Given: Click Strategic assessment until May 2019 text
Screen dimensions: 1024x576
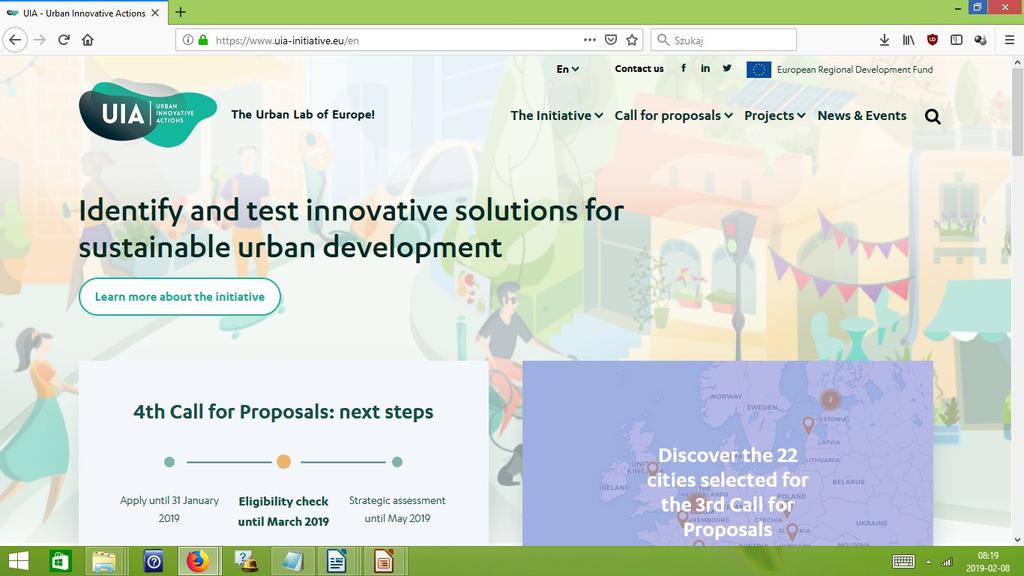Looking at the screenshot, I should [x=397, y=509].
